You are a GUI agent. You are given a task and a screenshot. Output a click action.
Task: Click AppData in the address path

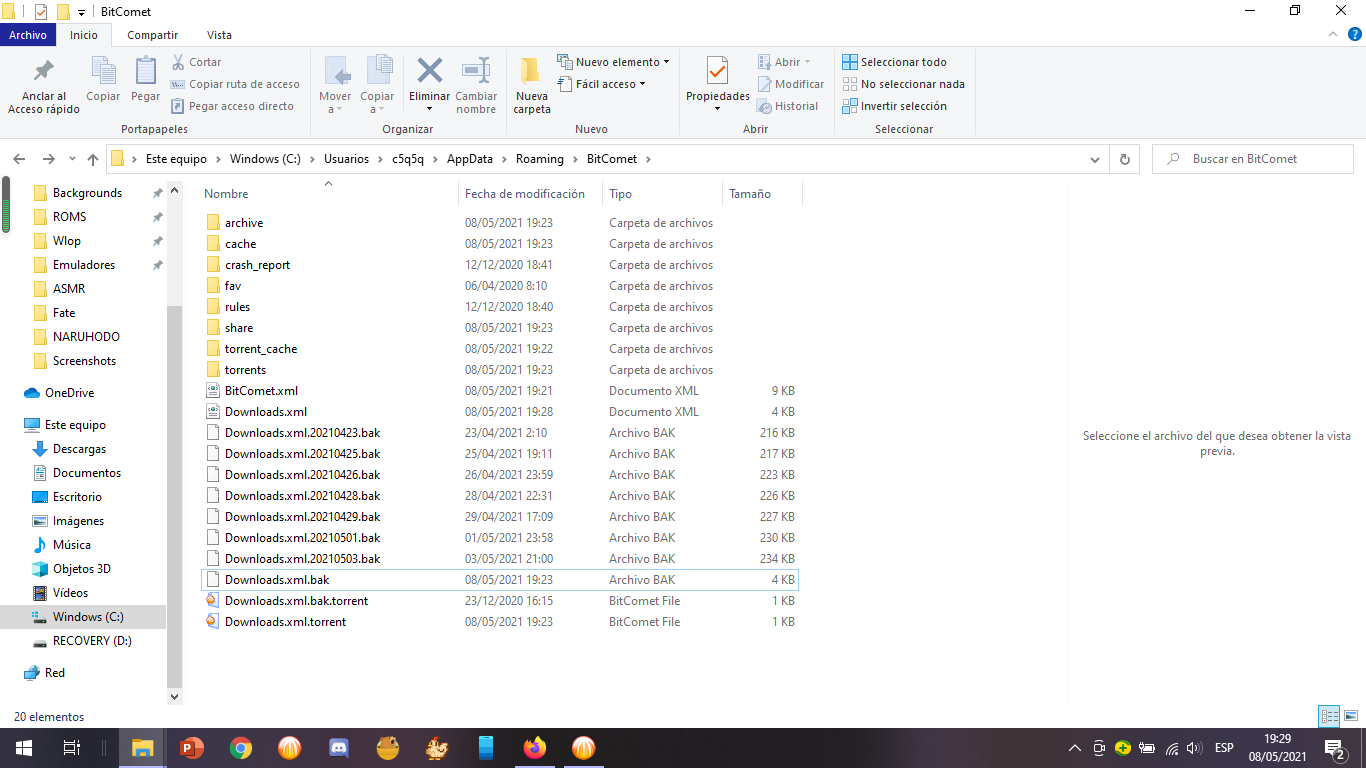[470, 159]
